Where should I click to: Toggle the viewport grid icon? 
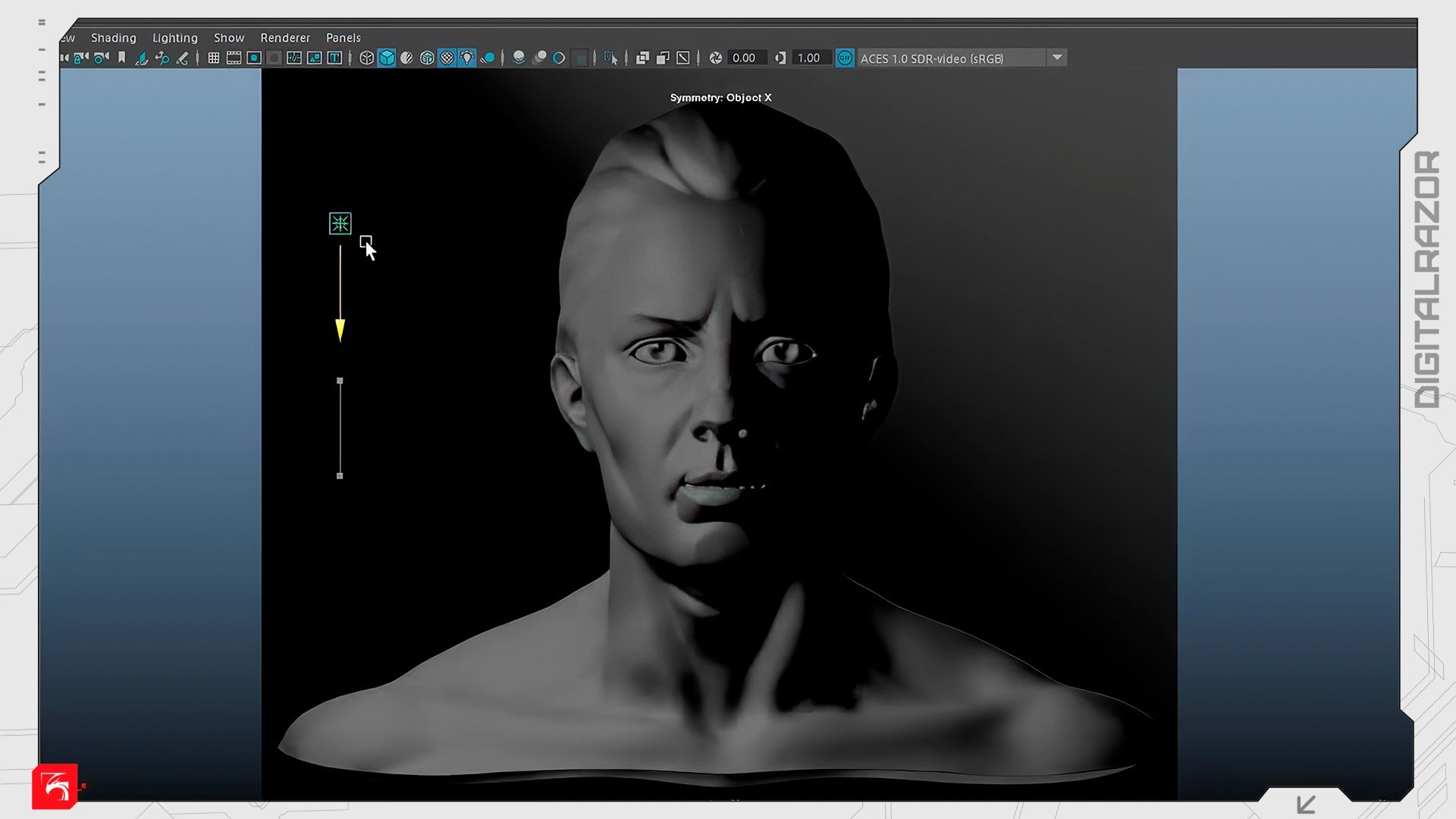[214, 58]
